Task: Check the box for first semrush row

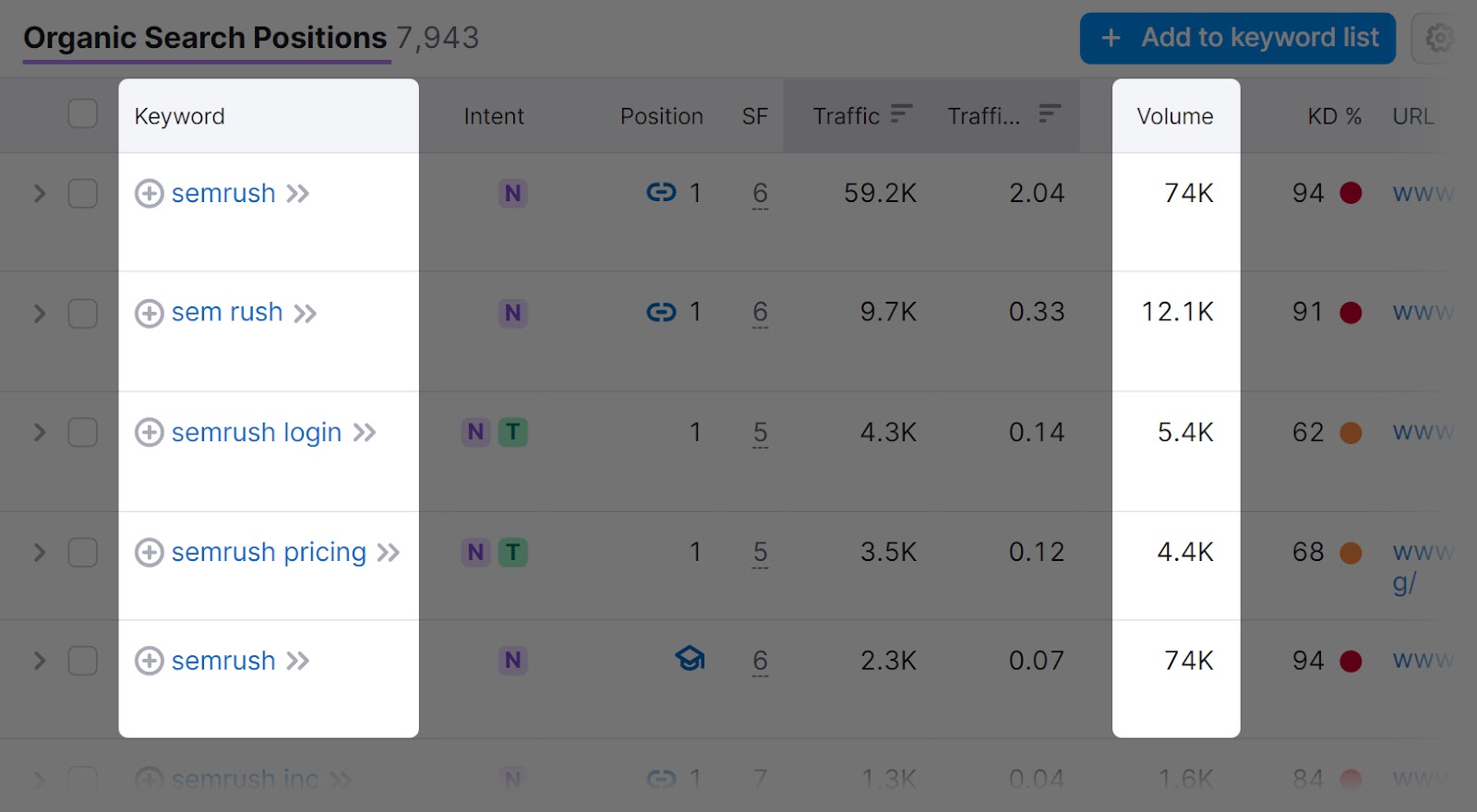Action: point(83,194)
